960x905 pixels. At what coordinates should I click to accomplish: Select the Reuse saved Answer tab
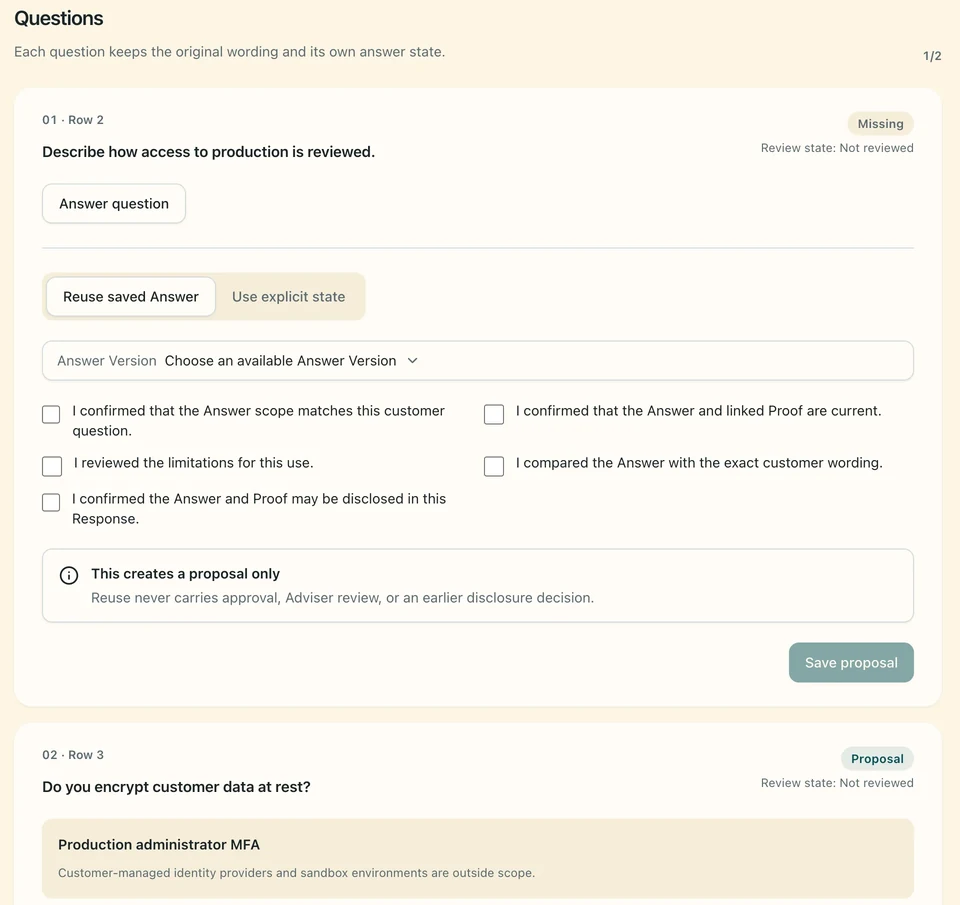click(x=130, y=296)
